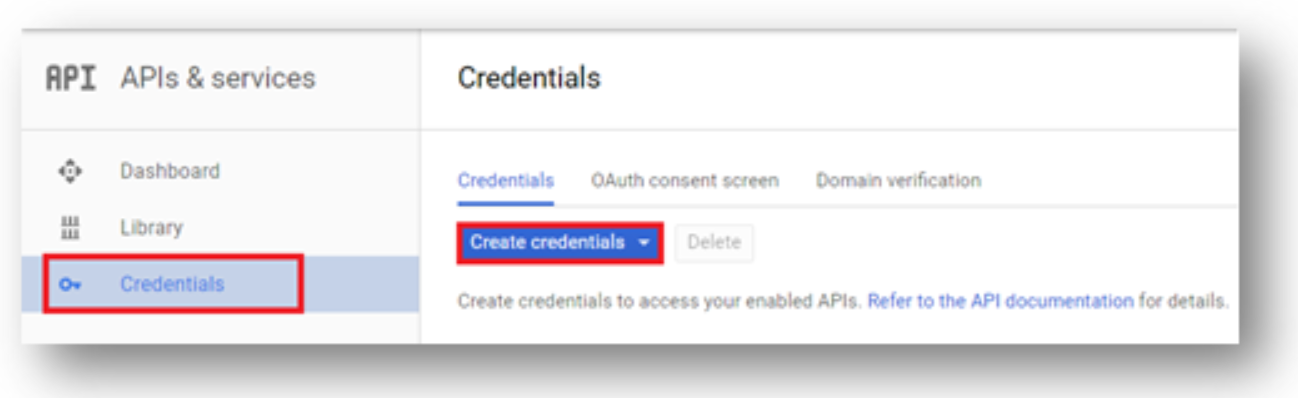Open the Dashboard sidebar label

click(170, 171)
